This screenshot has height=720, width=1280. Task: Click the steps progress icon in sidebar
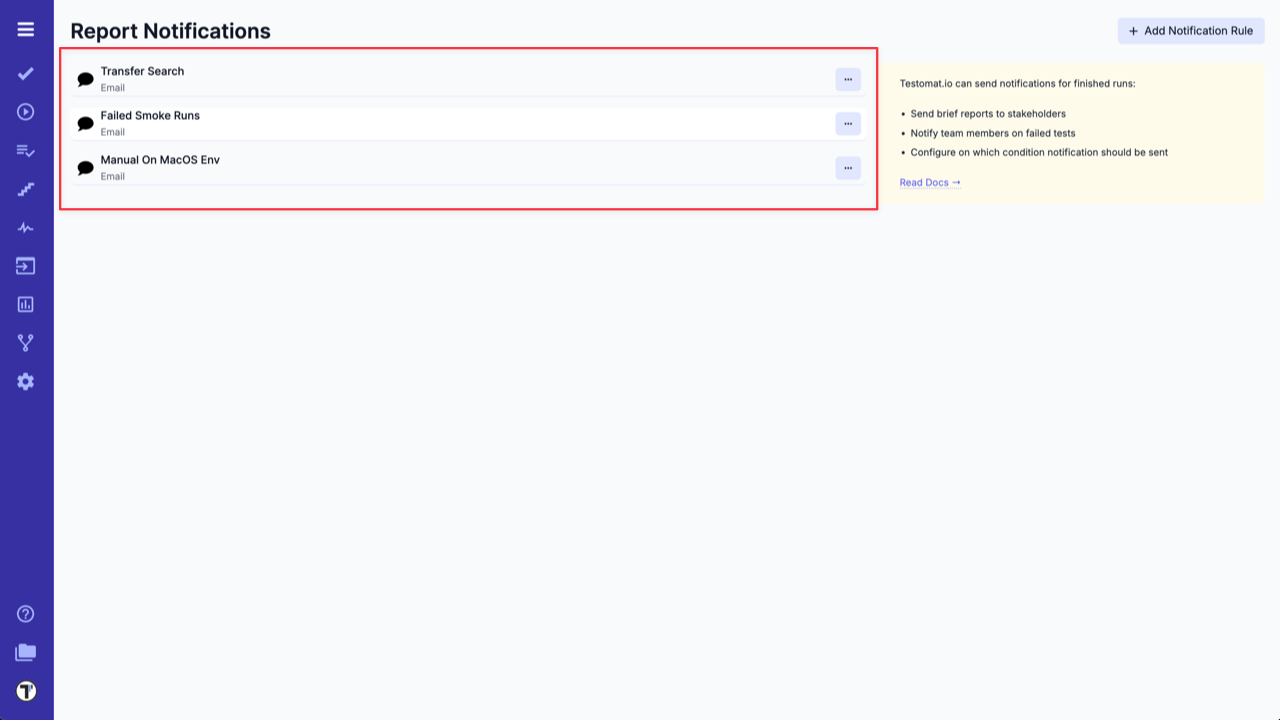26,189
